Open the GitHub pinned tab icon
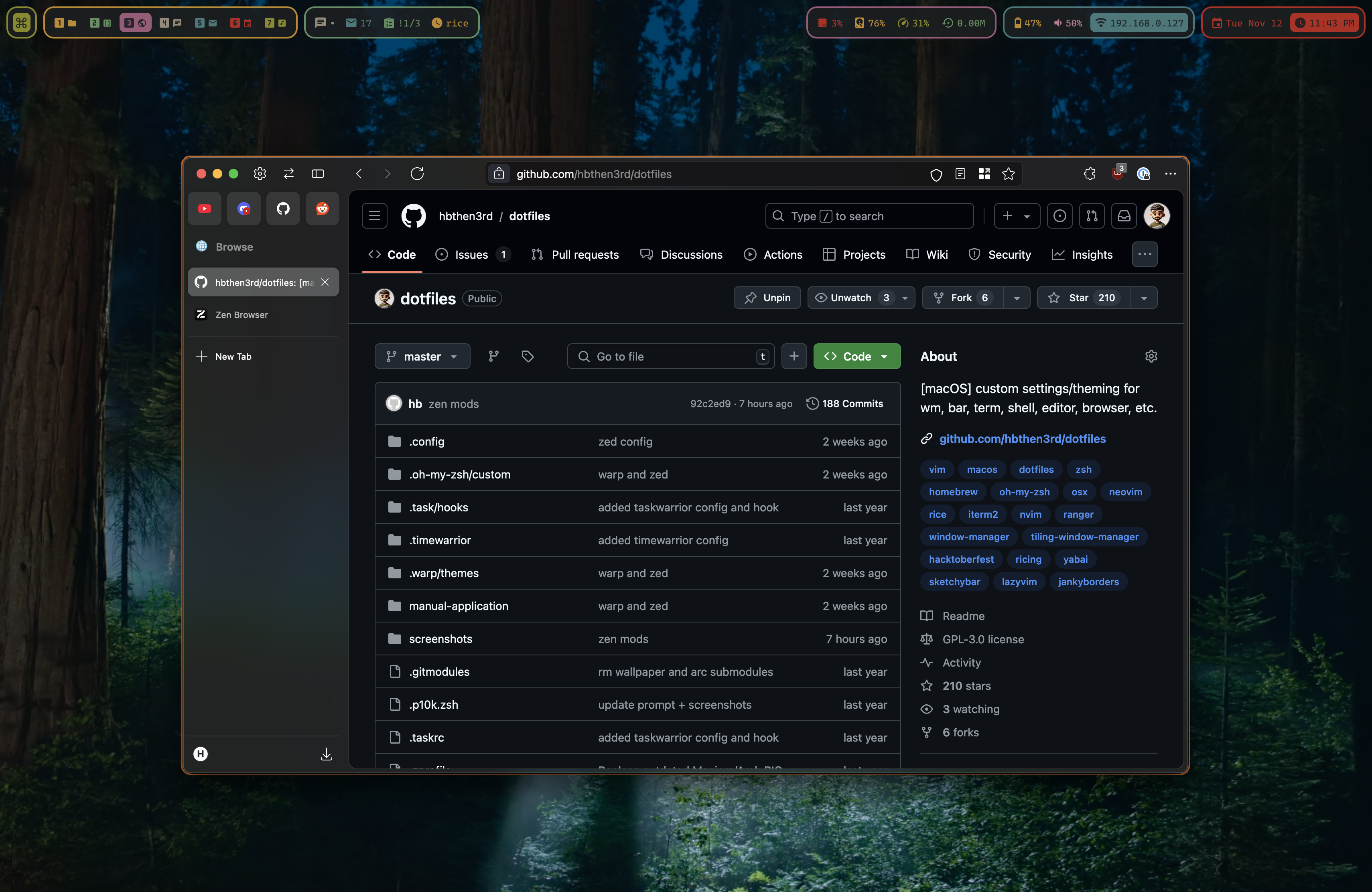This screenshot has height=892, width=1372. click(283, 209)
